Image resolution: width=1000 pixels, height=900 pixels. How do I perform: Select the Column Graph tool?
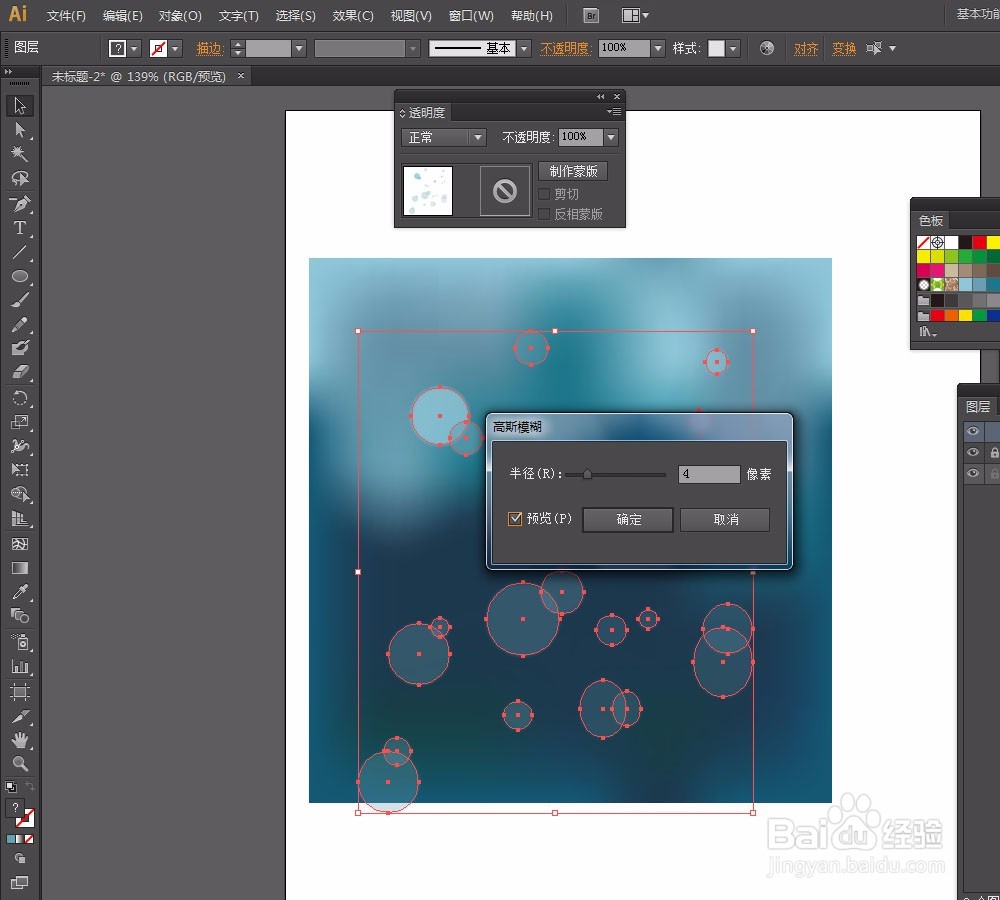[20, 667]
